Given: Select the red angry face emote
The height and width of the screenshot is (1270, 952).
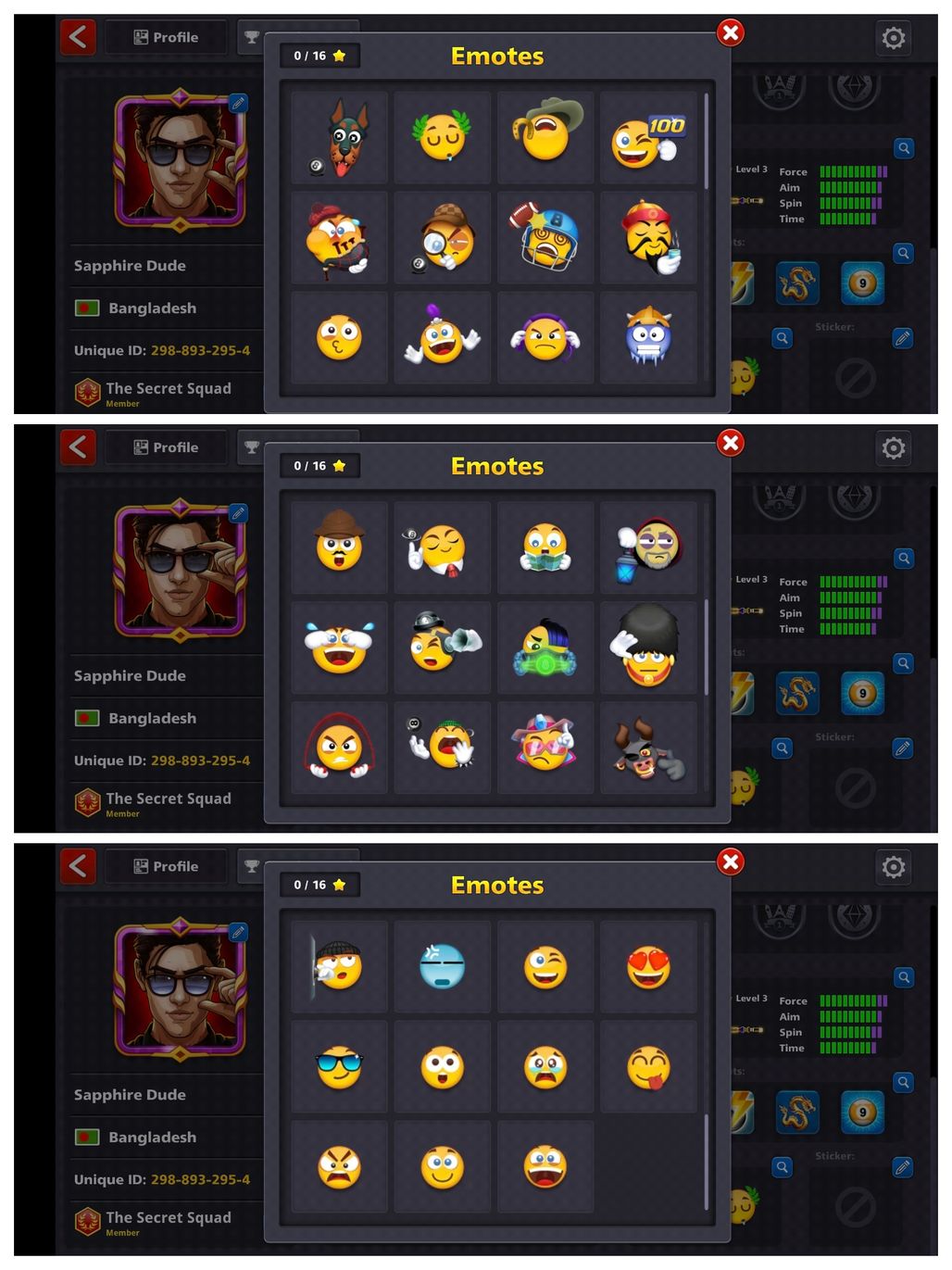Looking at the screenshot, I should click(x=339, y=1167).
